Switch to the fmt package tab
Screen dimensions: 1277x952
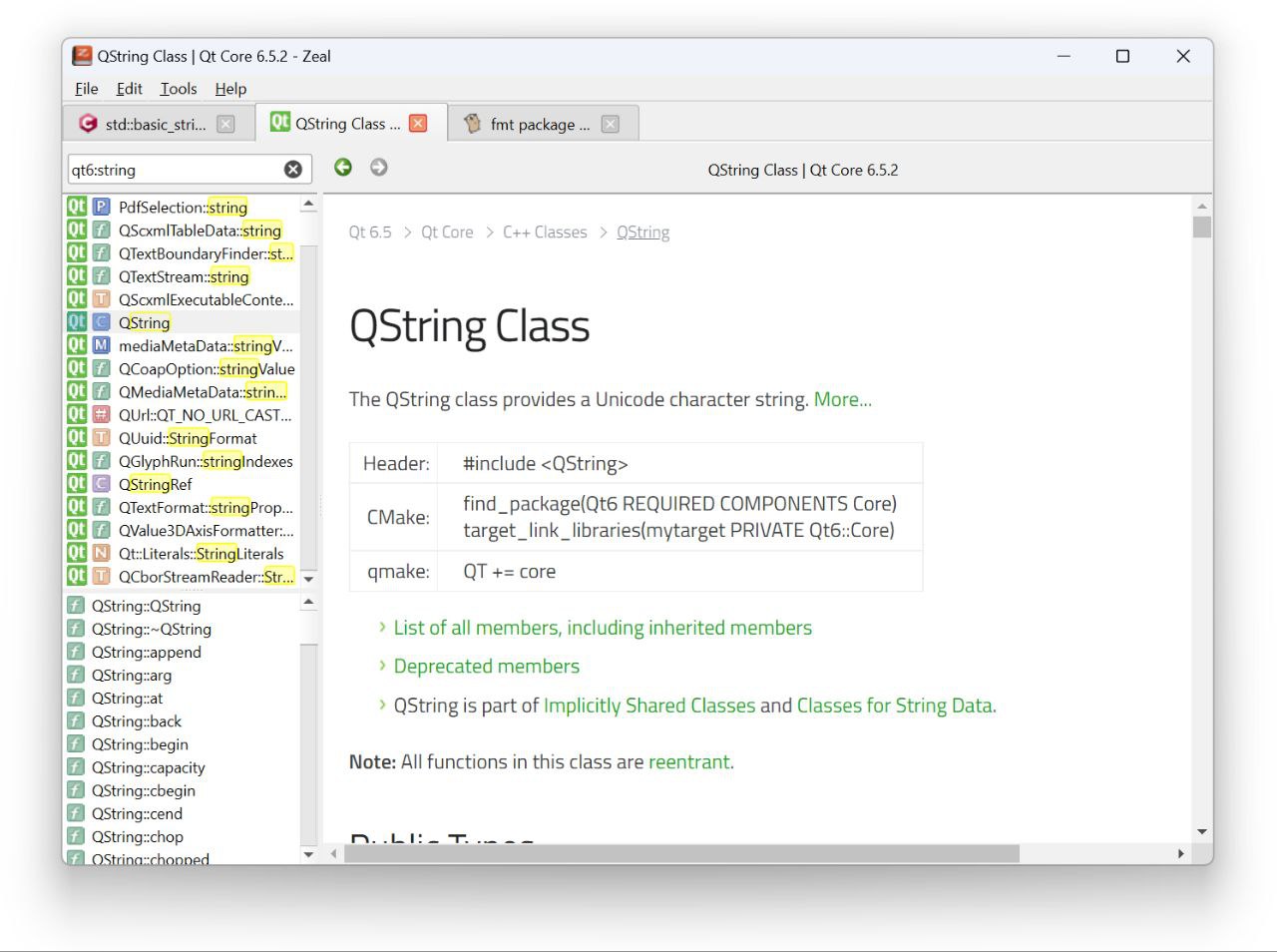539,124
